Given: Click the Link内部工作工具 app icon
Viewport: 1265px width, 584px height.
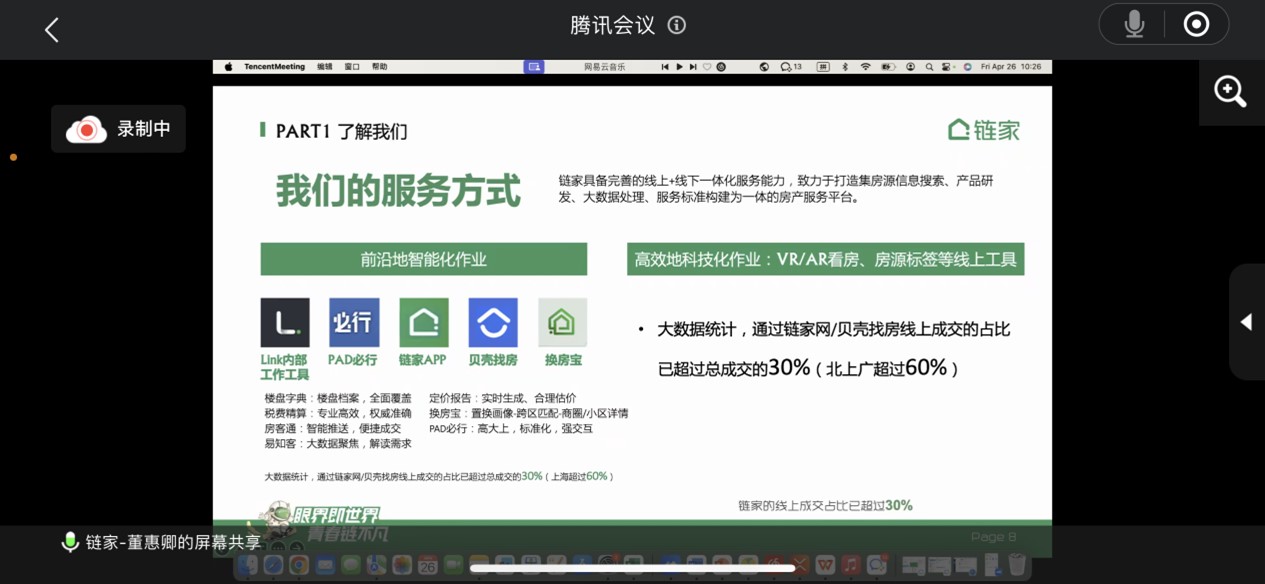Looking at the screenshot, I should 285,322.
